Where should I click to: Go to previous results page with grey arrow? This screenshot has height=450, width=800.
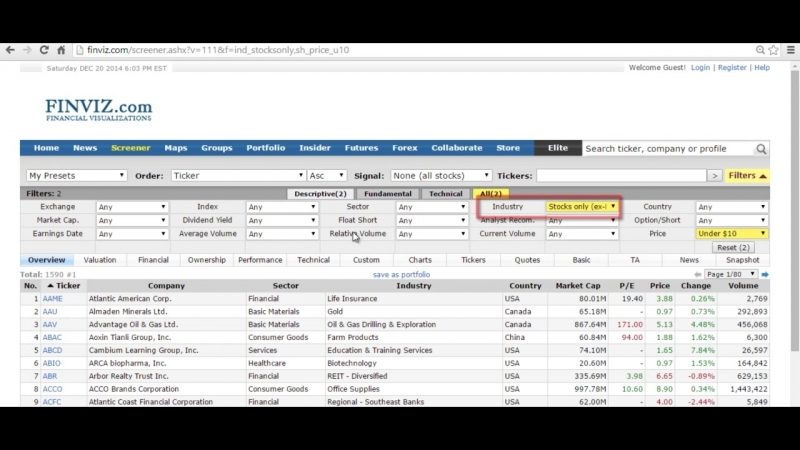click(x=697, y=274)
